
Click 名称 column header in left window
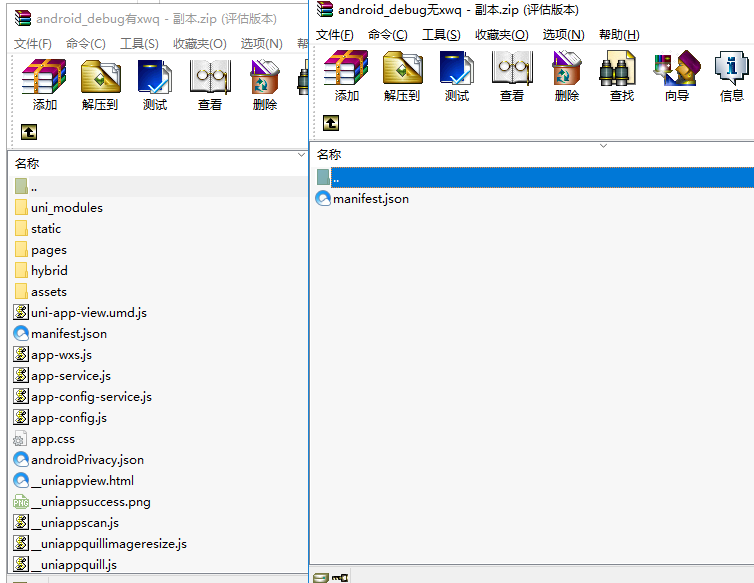(27, 163)
